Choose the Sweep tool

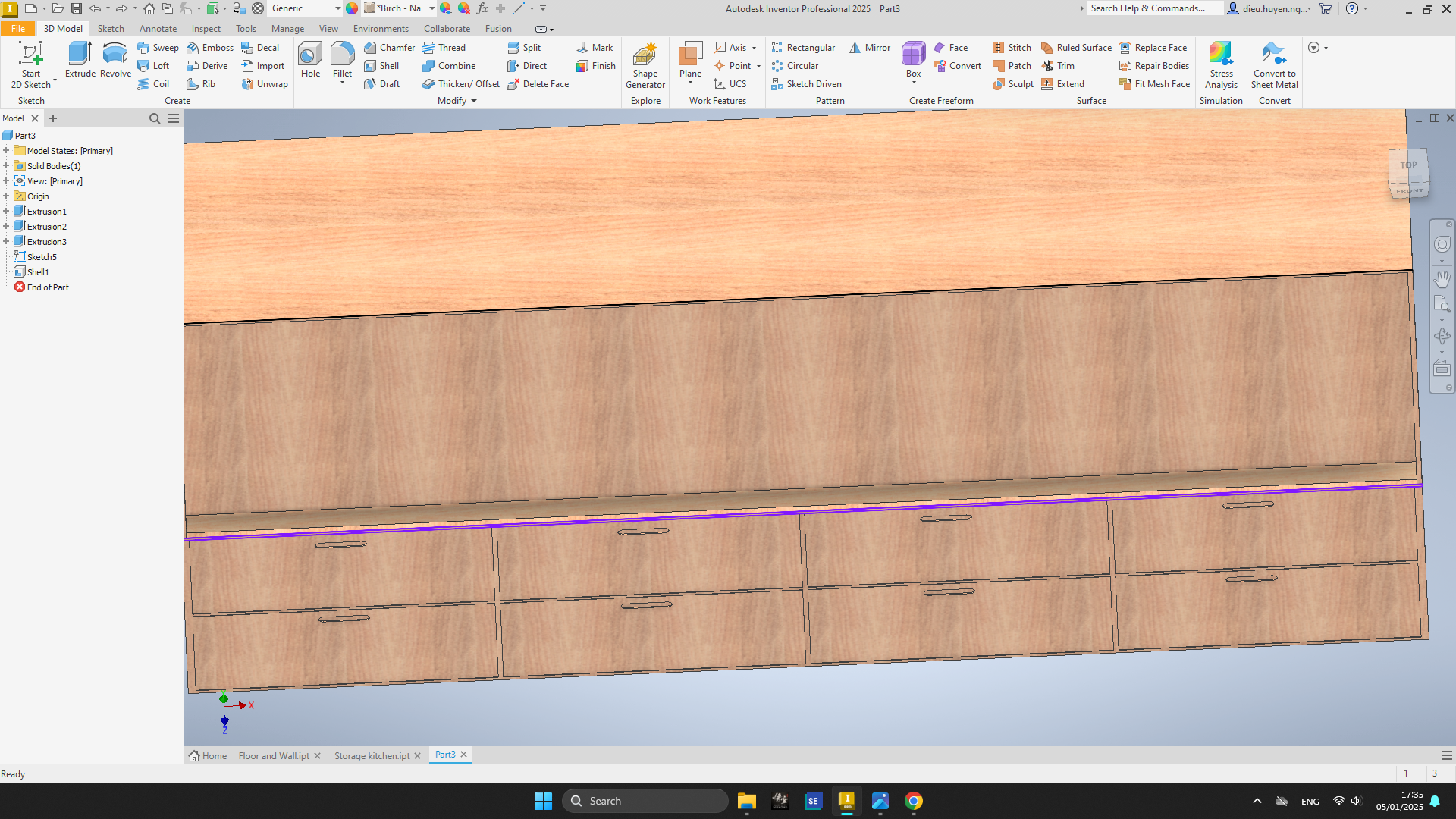158,47
